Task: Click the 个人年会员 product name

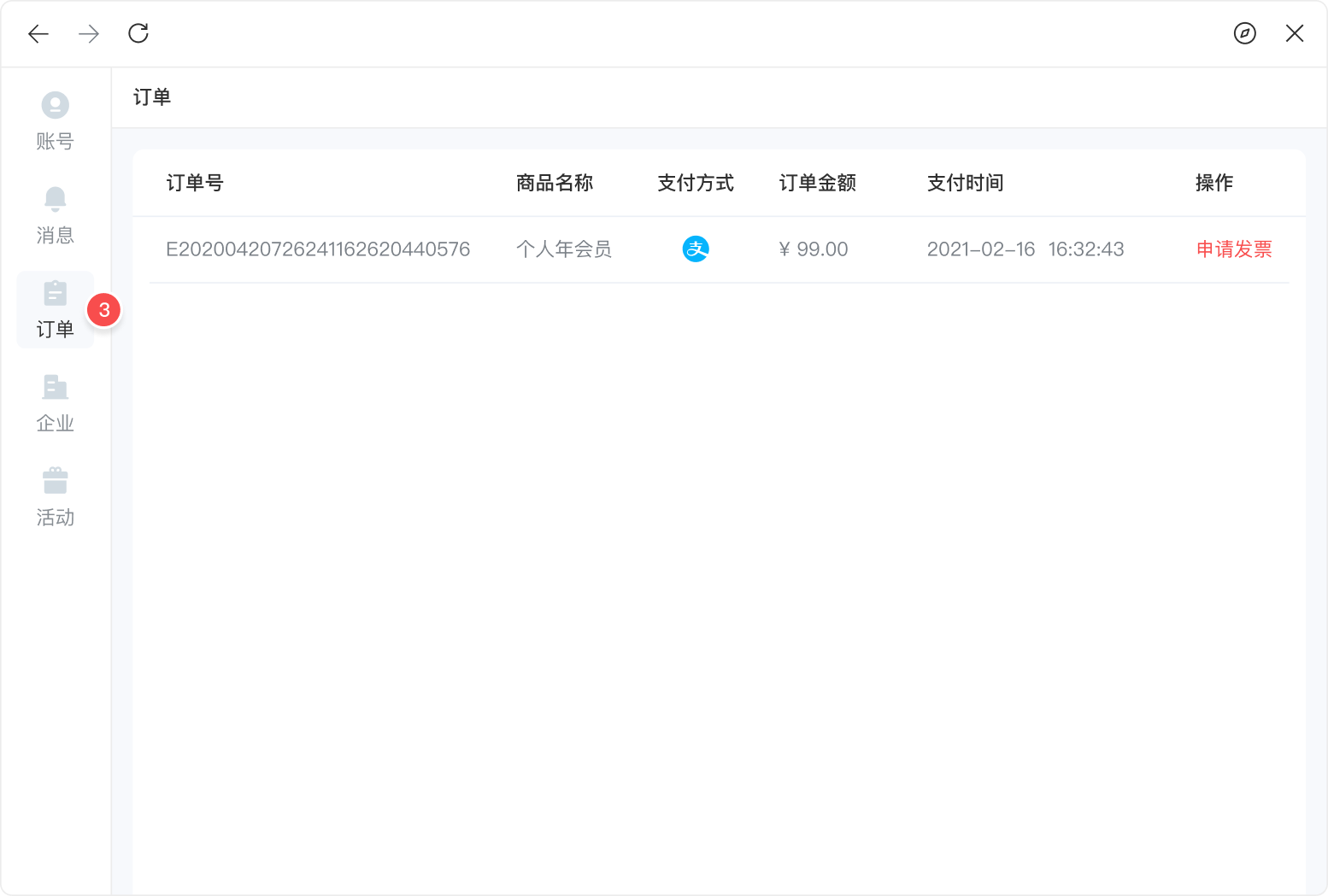Action: 564,249
